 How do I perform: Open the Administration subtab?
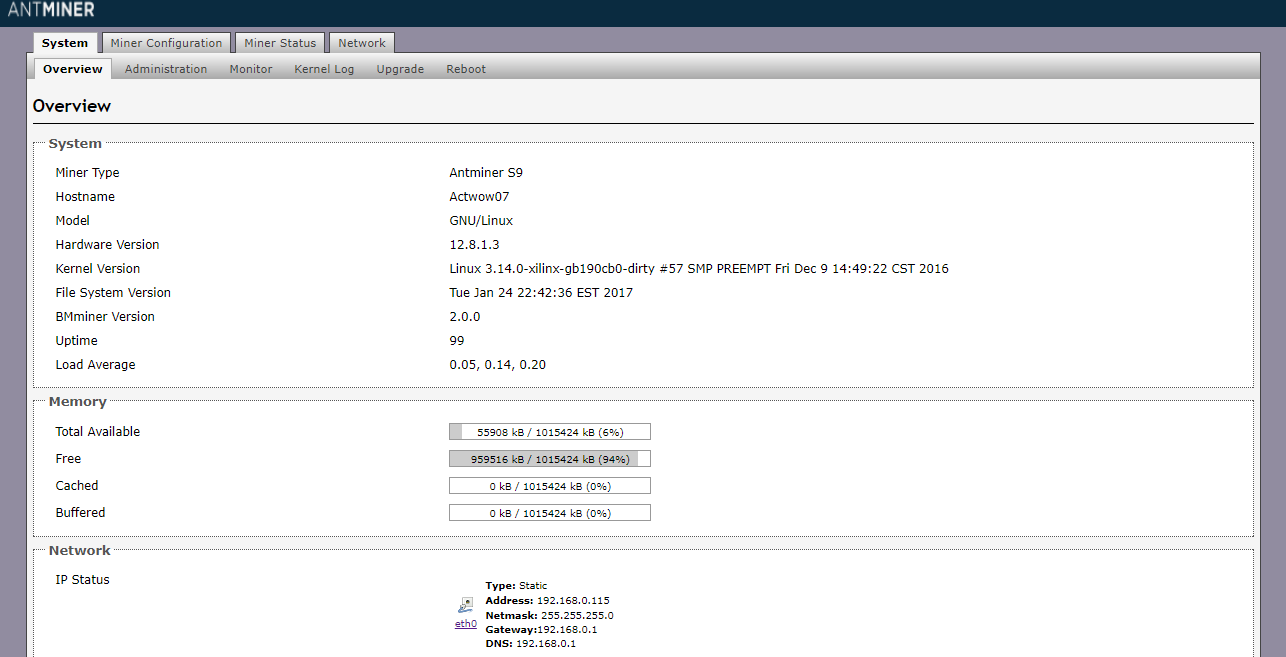coord(166,69)
